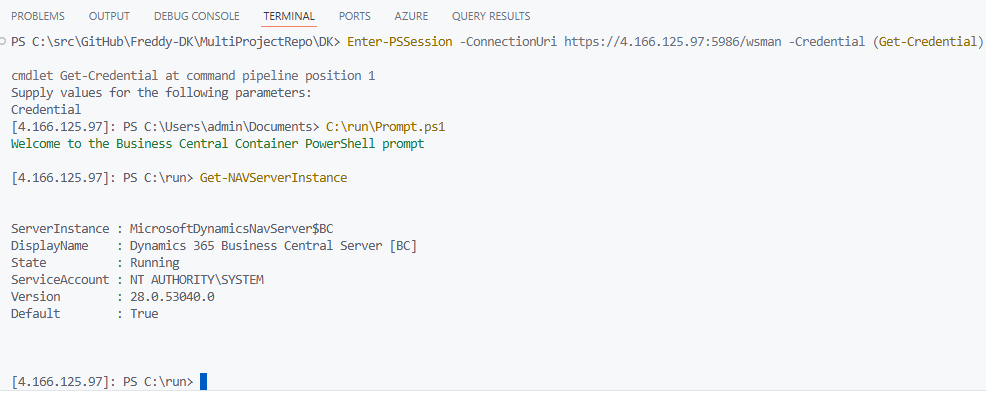Click the NT AUTHORITY\SYSTEM service account value

197,279
